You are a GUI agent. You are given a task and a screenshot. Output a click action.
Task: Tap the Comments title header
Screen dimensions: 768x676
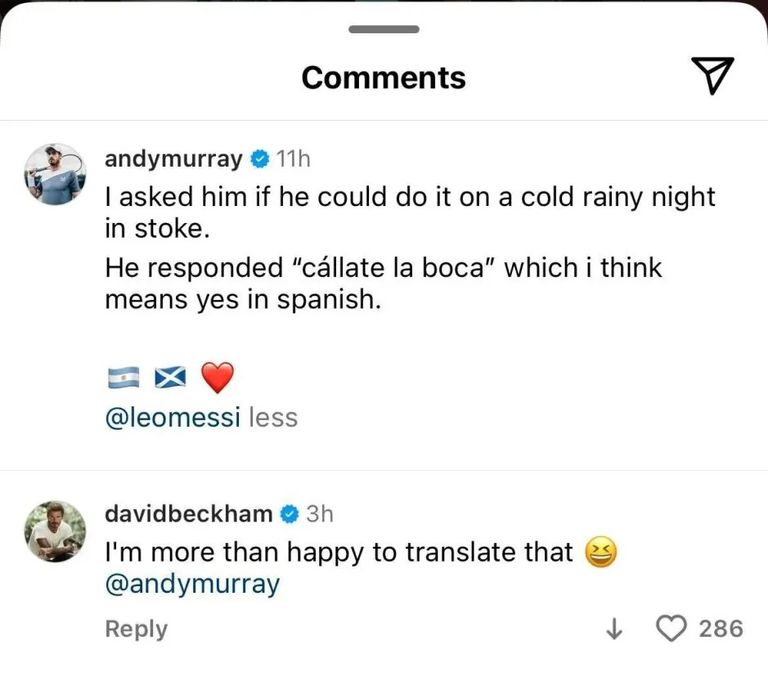[x=383, y=77]
